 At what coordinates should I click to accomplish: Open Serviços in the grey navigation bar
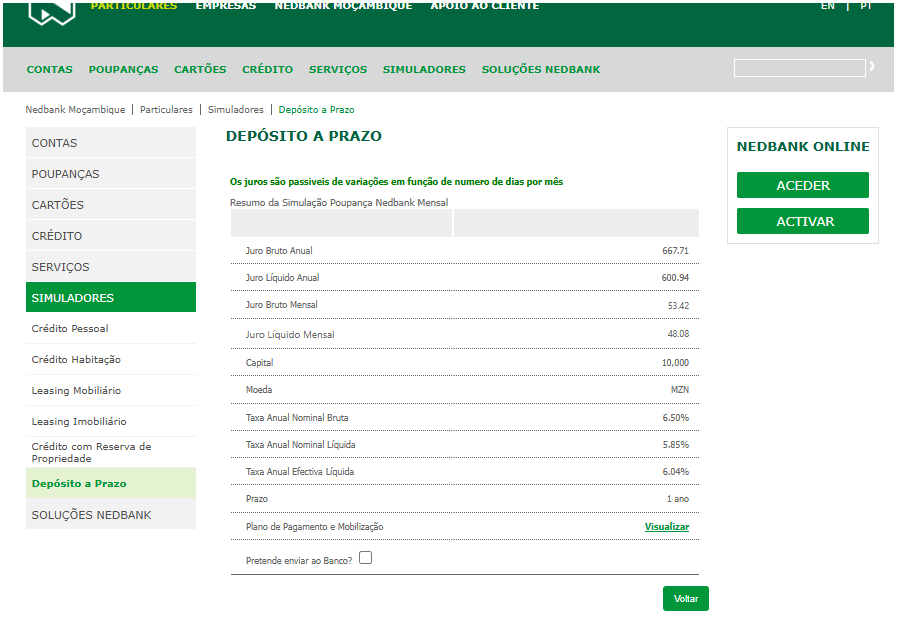(338, 69)
